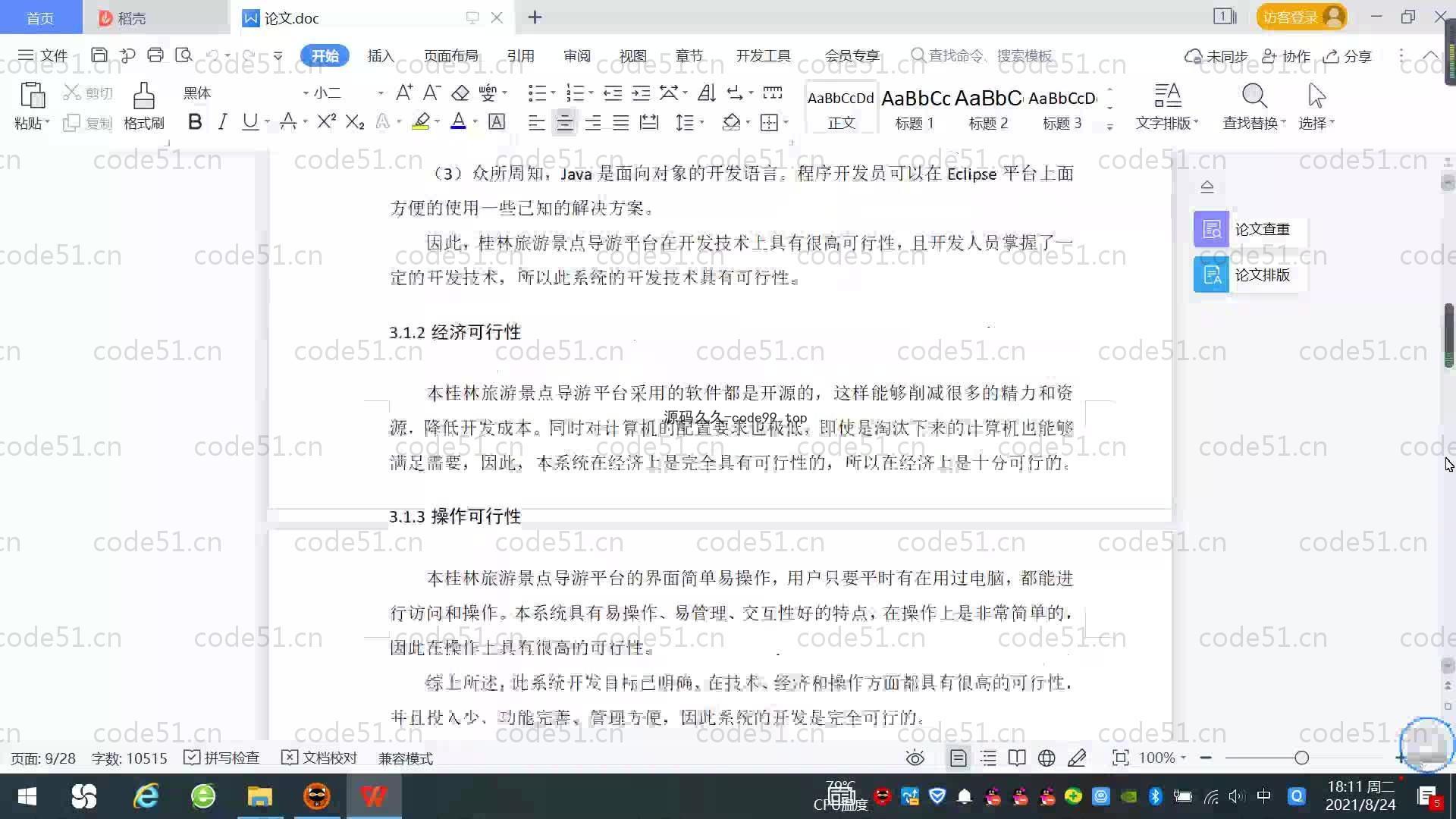Open the 页面布局 ribbon tab

[450, 56]
